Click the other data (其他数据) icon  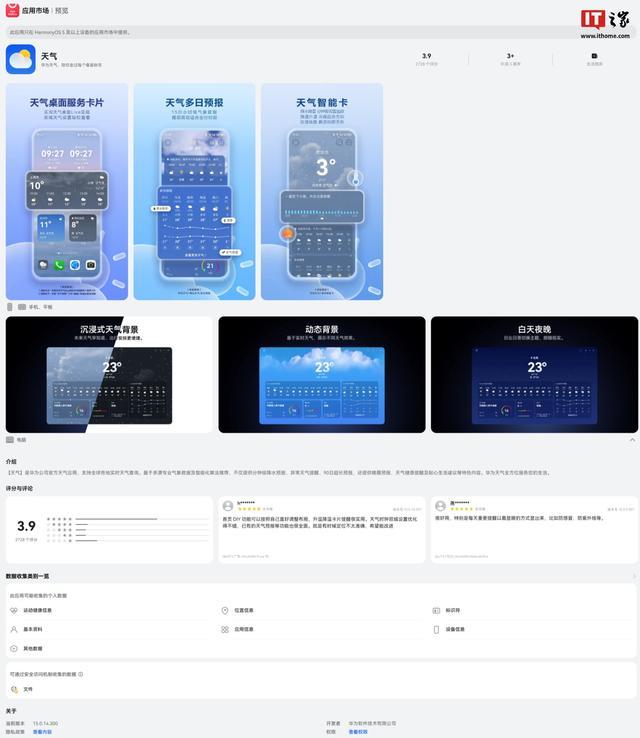(14, 649)
